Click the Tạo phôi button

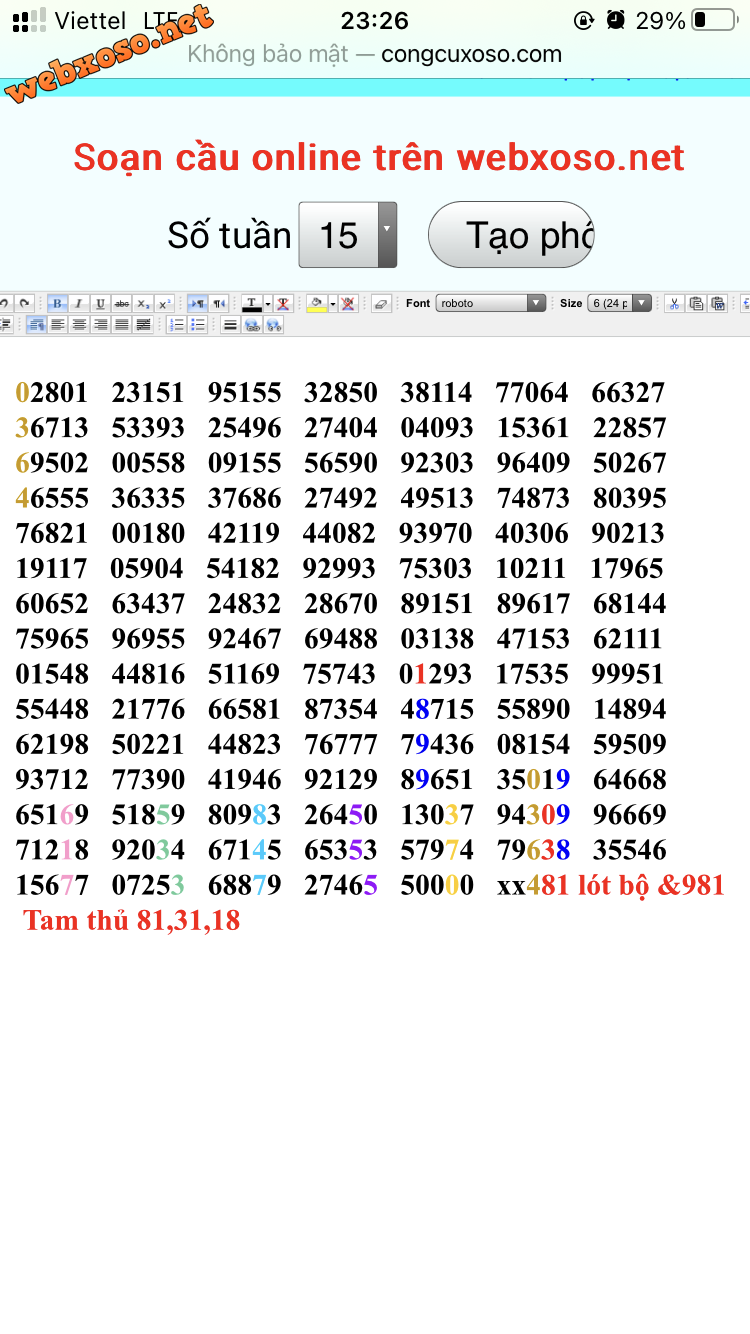pyautogui.click(x=511, y=235)
